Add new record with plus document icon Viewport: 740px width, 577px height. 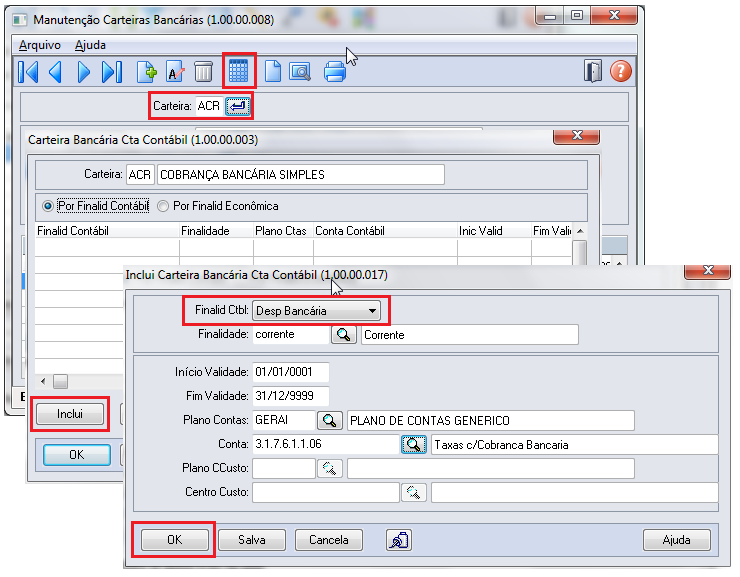(x=146, y=72)
